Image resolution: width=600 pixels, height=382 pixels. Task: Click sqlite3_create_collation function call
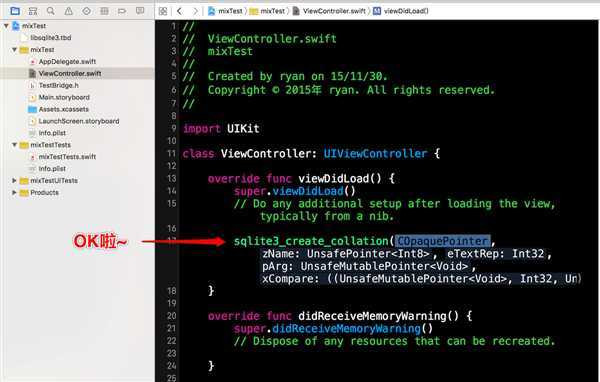(x=311, y=241)
